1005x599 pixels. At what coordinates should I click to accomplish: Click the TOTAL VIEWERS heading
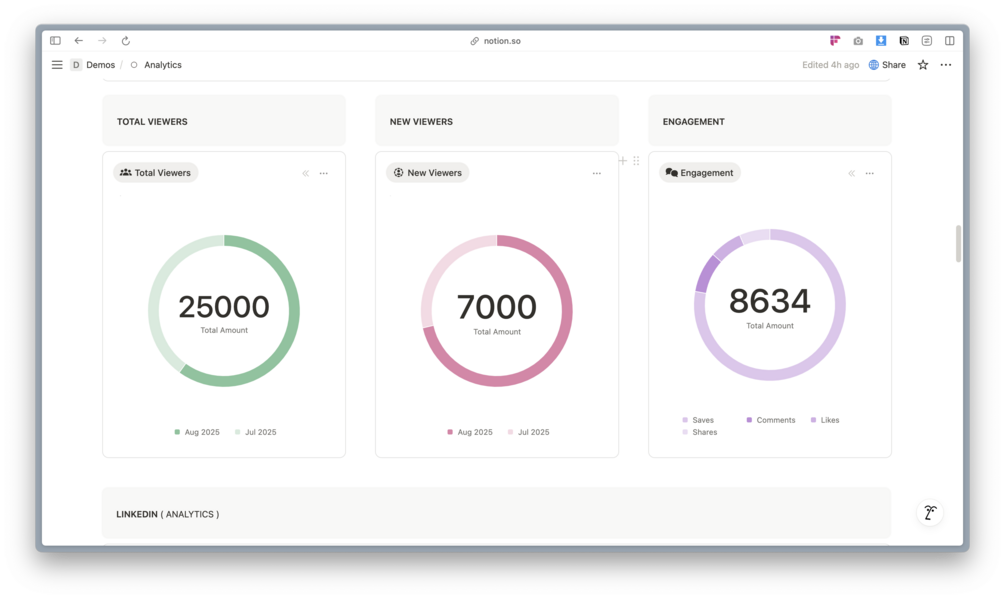[152, 121]
